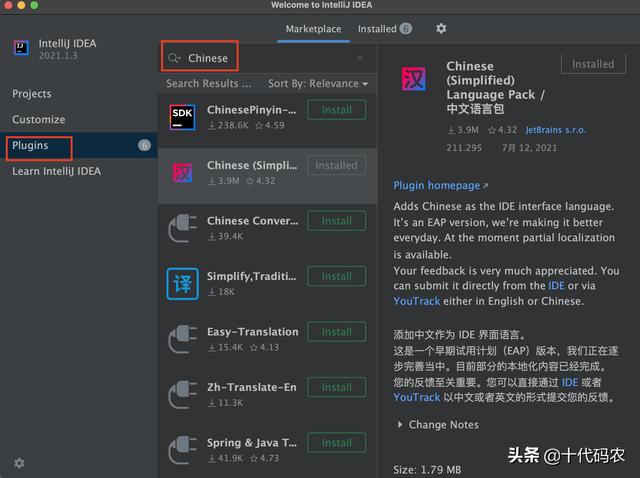
Task: Install the Zh-Translate-En plugin
Action: click(337, 387)
